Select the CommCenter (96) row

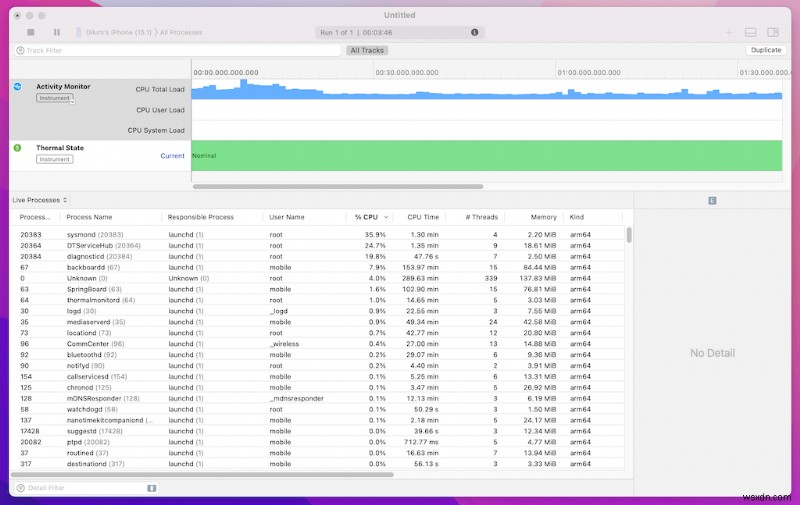click(317, 344)
